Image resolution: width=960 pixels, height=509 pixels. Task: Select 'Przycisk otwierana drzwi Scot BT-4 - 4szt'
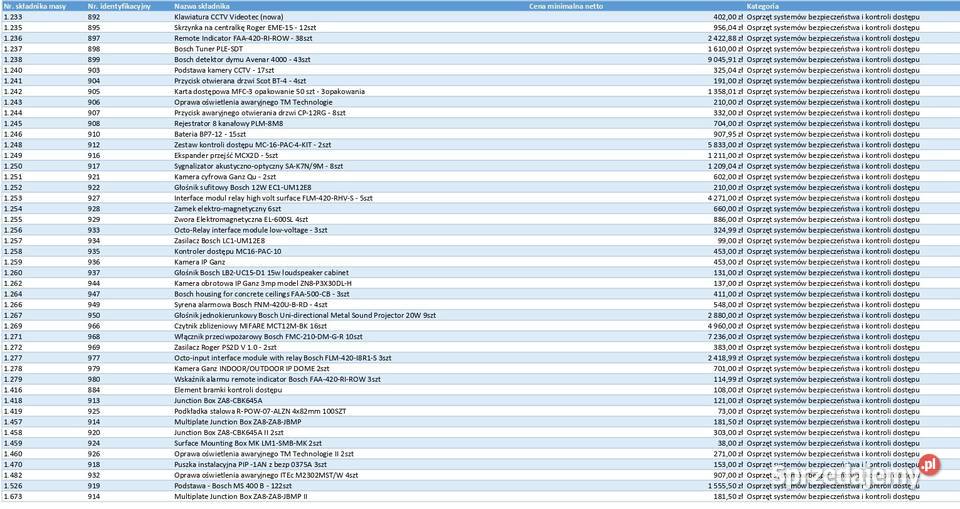click(240, 81)
